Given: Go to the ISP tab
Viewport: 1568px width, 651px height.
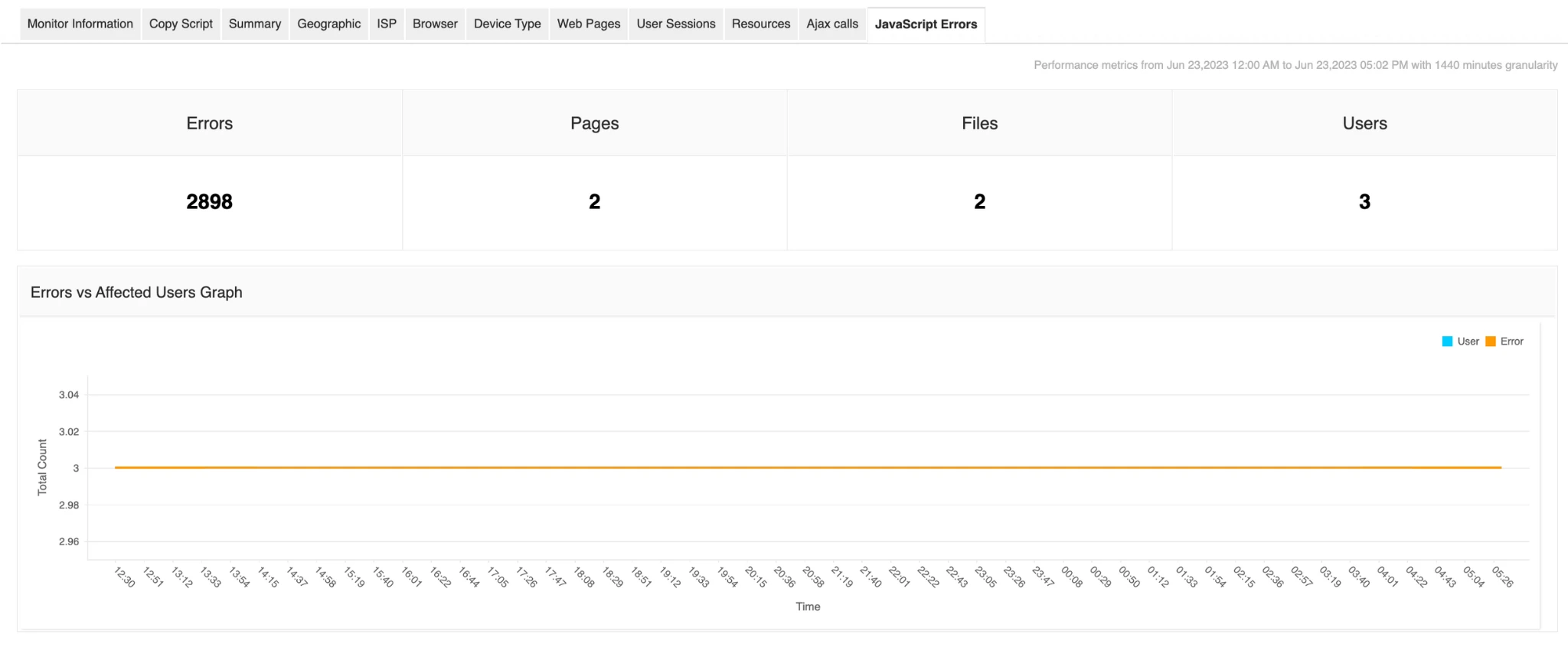Looking at the screenshot, I should coord(387,24).
